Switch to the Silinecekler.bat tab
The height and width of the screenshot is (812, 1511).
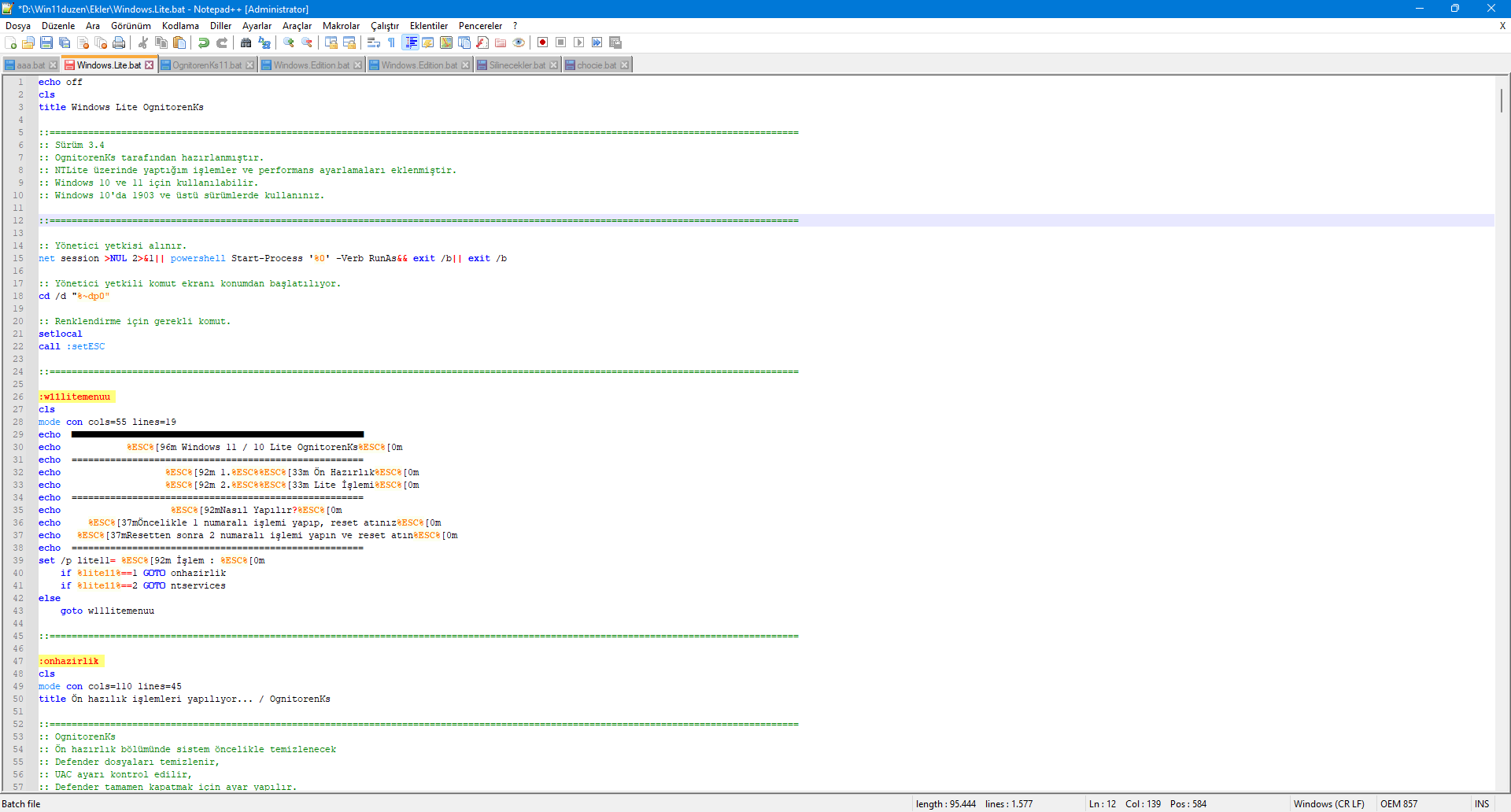(517, 65)
